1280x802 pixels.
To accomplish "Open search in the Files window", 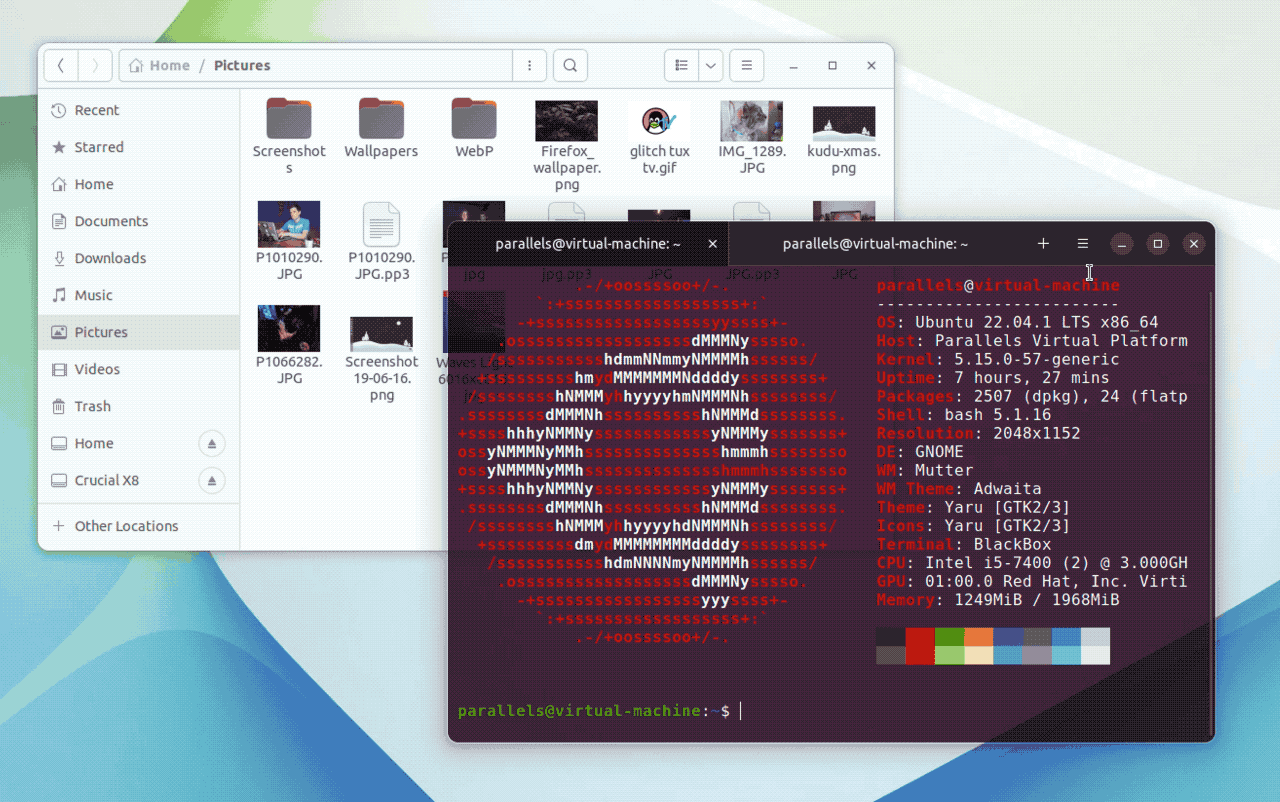I will (570, 66).
